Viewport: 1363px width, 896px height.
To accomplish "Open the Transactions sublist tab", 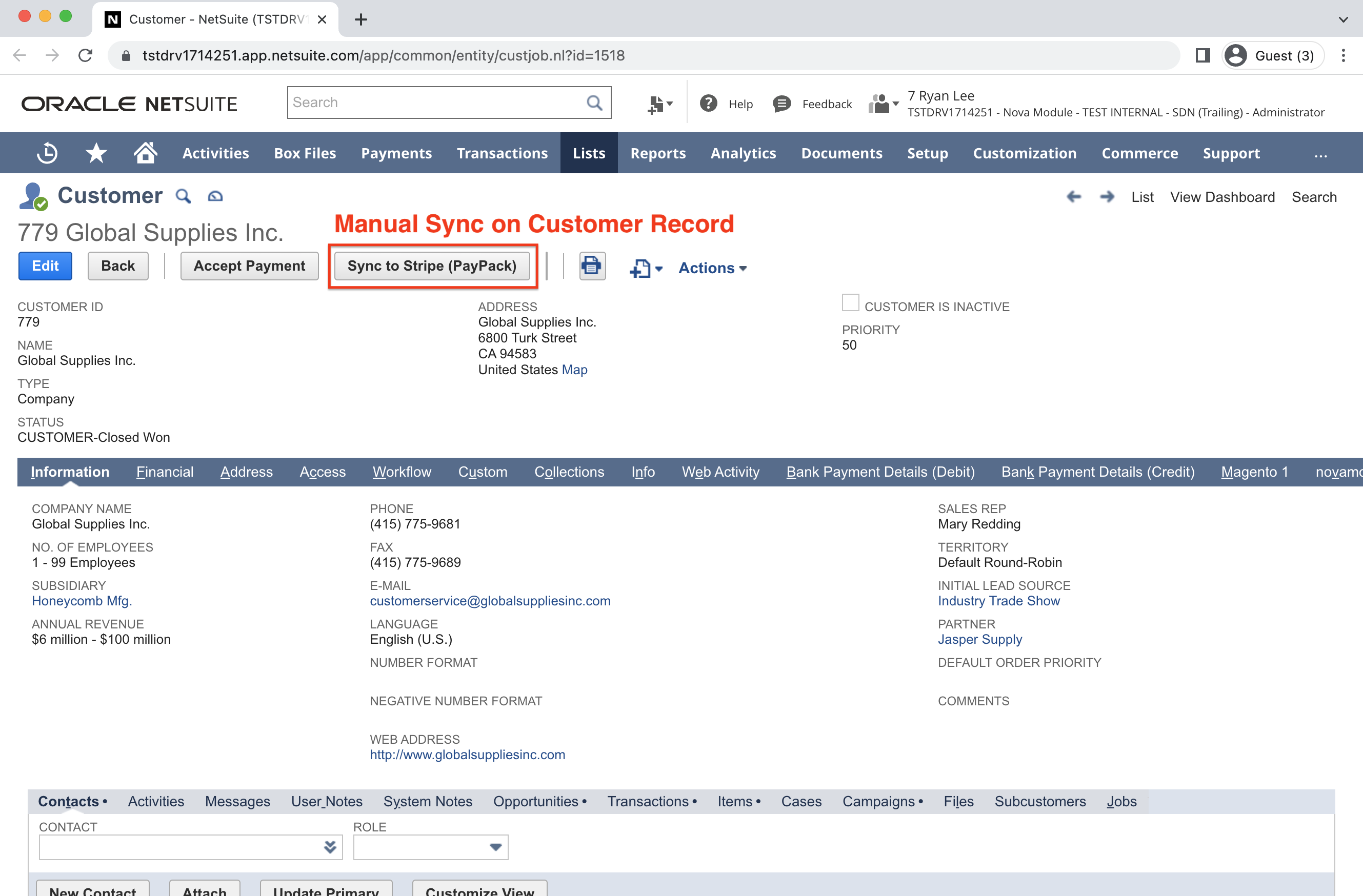I will click(x=652, y=801).
